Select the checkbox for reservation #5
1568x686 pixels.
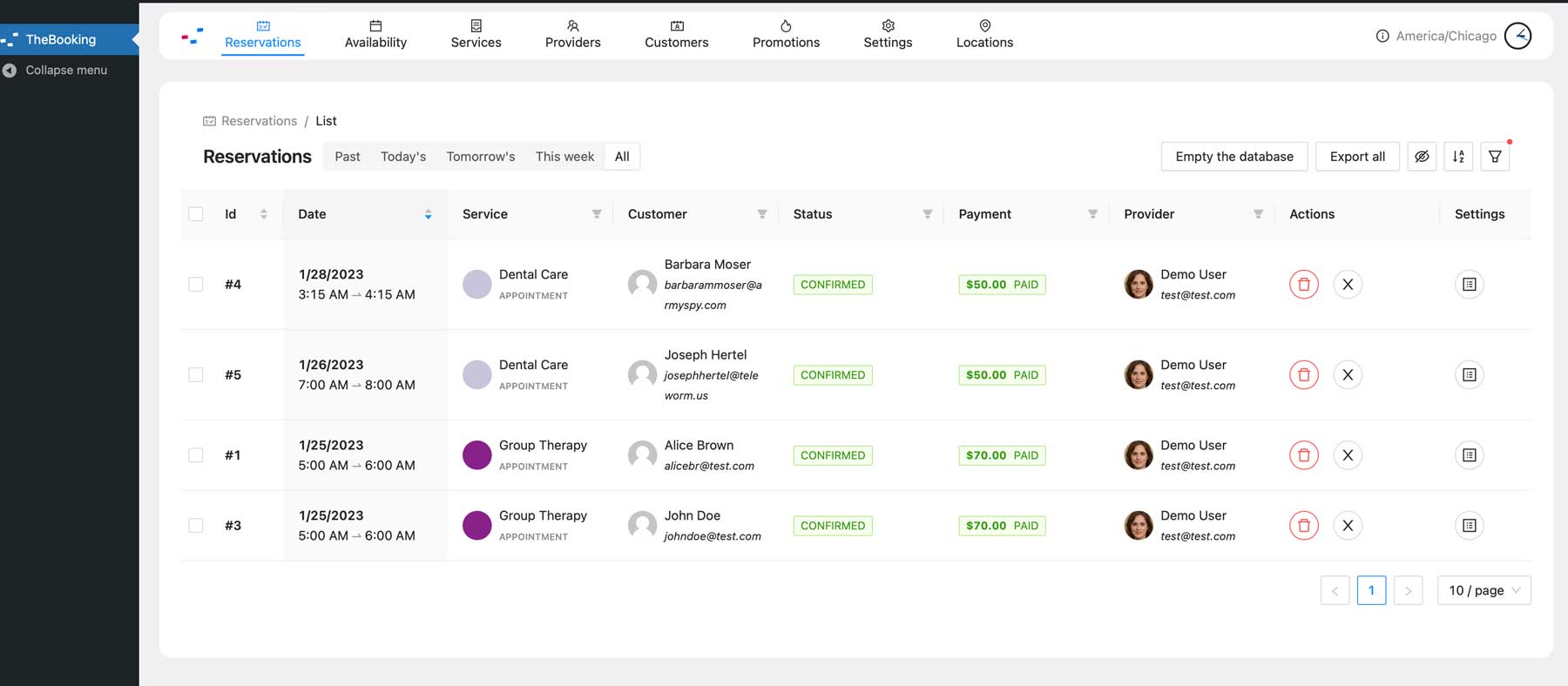(196, 375)
